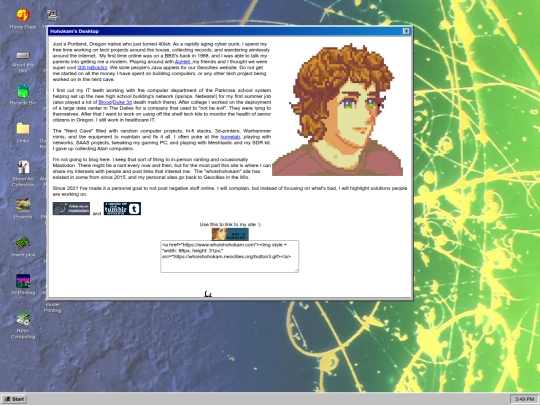This screenshot has width=540, height=405.
Task: Click the tumblr badge button
Action: pyautogui.click(x=122, y=209)
